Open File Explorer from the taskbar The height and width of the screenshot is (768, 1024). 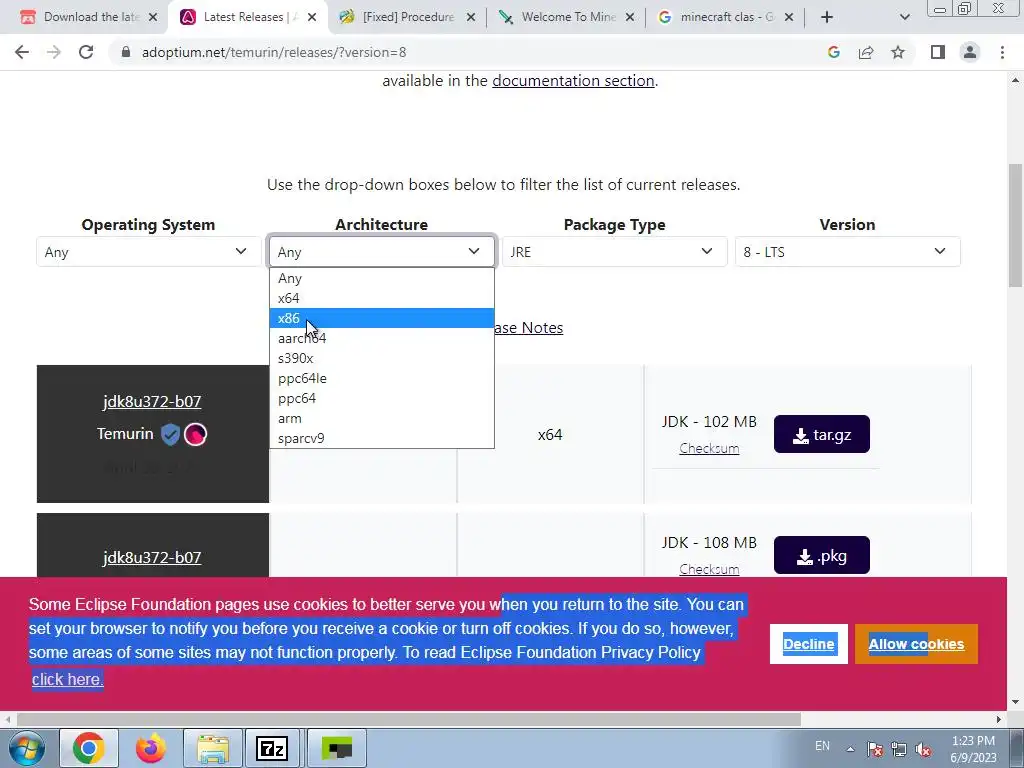tap(213, 748)
